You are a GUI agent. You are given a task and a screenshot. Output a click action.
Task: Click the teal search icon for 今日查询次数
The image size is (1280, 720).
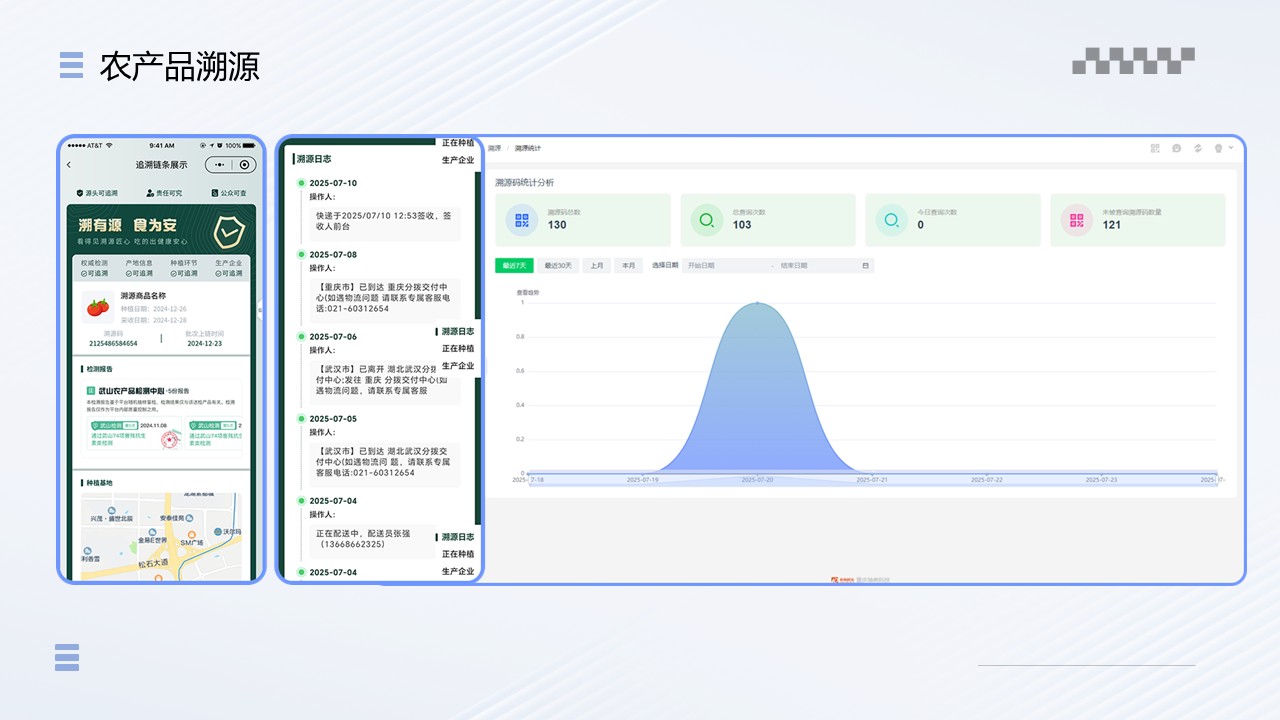[x=892, y=220]
